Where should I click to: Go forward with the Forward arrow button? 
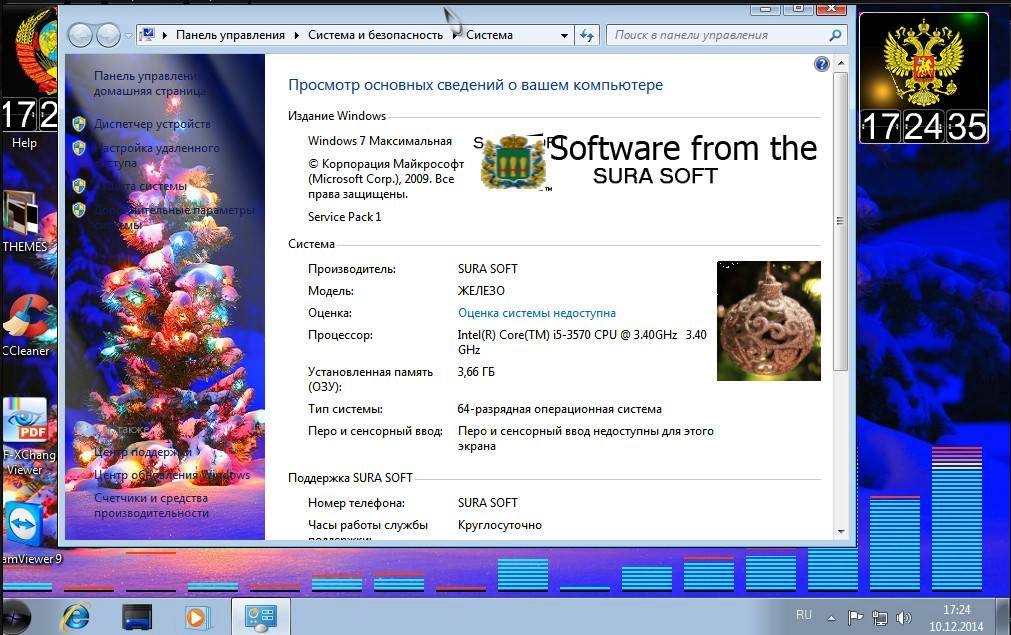(x=108, y=35)
